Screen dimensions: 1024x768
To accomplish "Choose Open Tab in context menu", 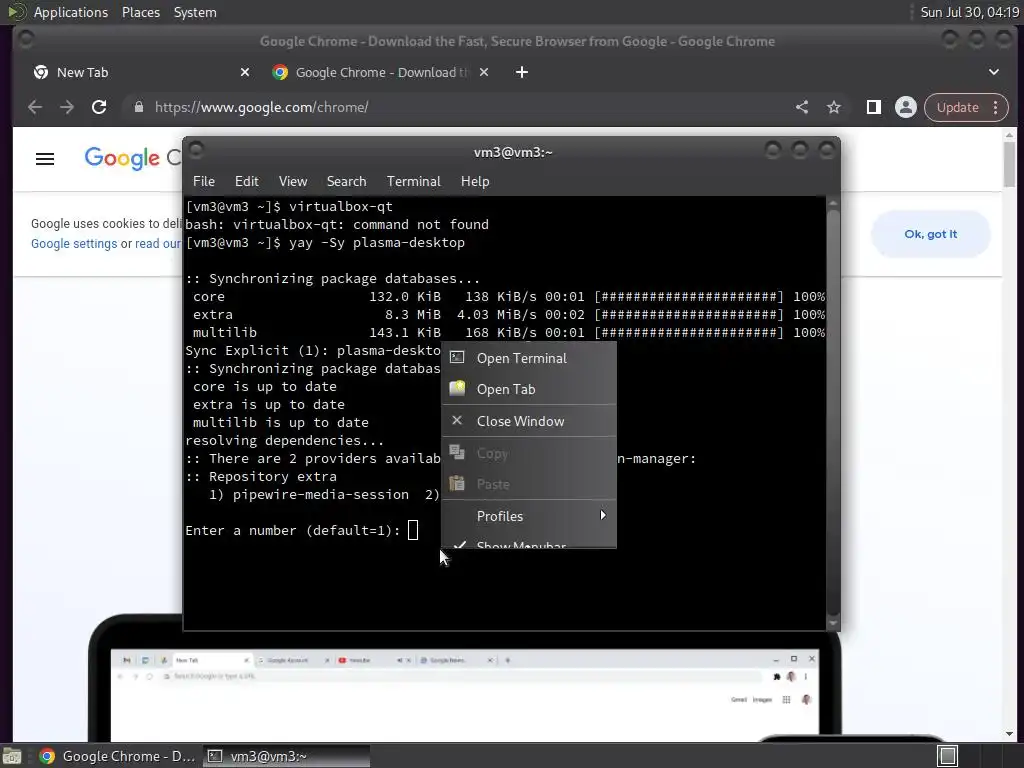I will click(529, 389).
